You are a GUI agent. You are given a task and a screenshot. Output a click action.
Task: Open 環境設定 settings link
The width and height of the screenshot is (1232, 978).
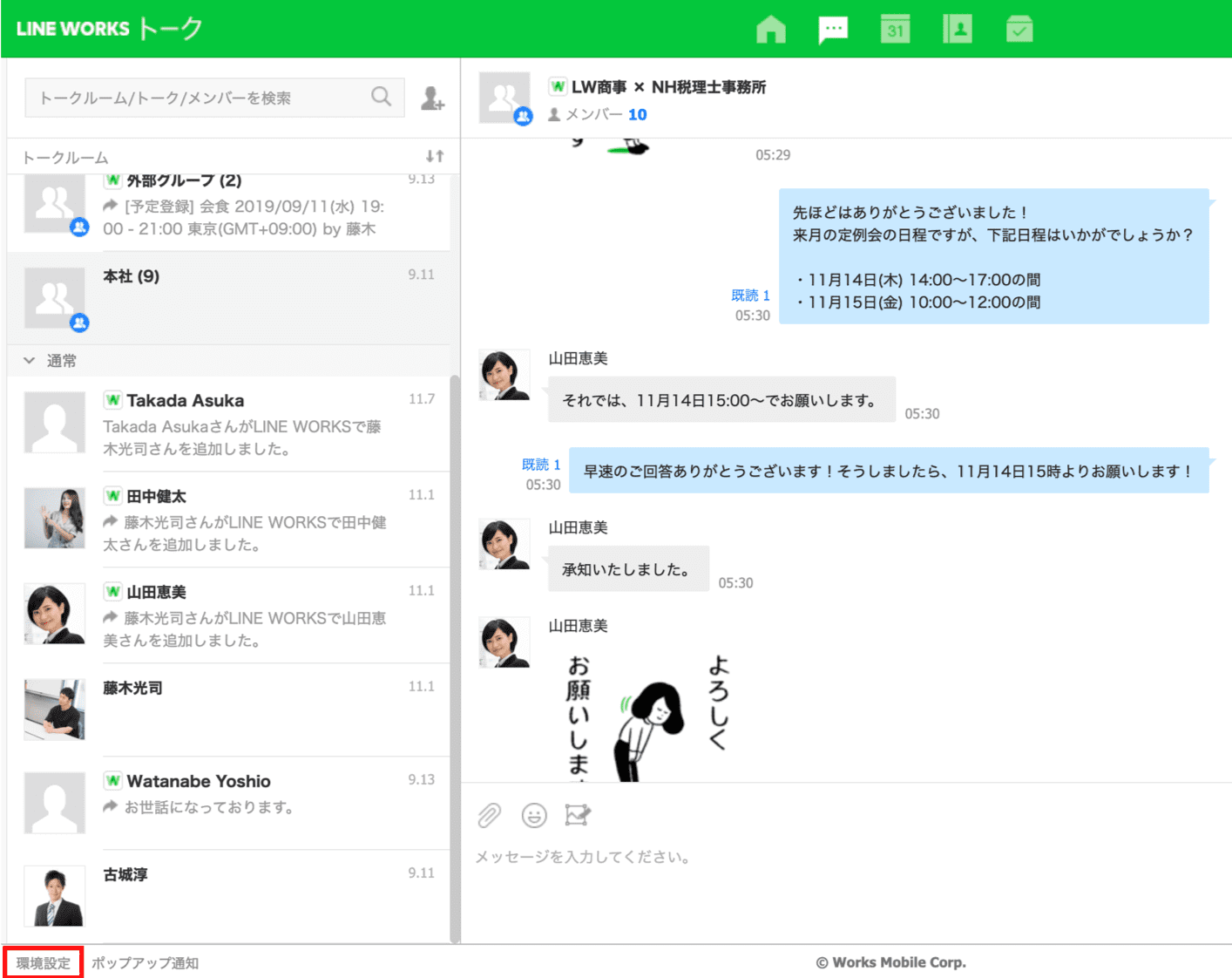pyautogui.click(x=44, y=963)
